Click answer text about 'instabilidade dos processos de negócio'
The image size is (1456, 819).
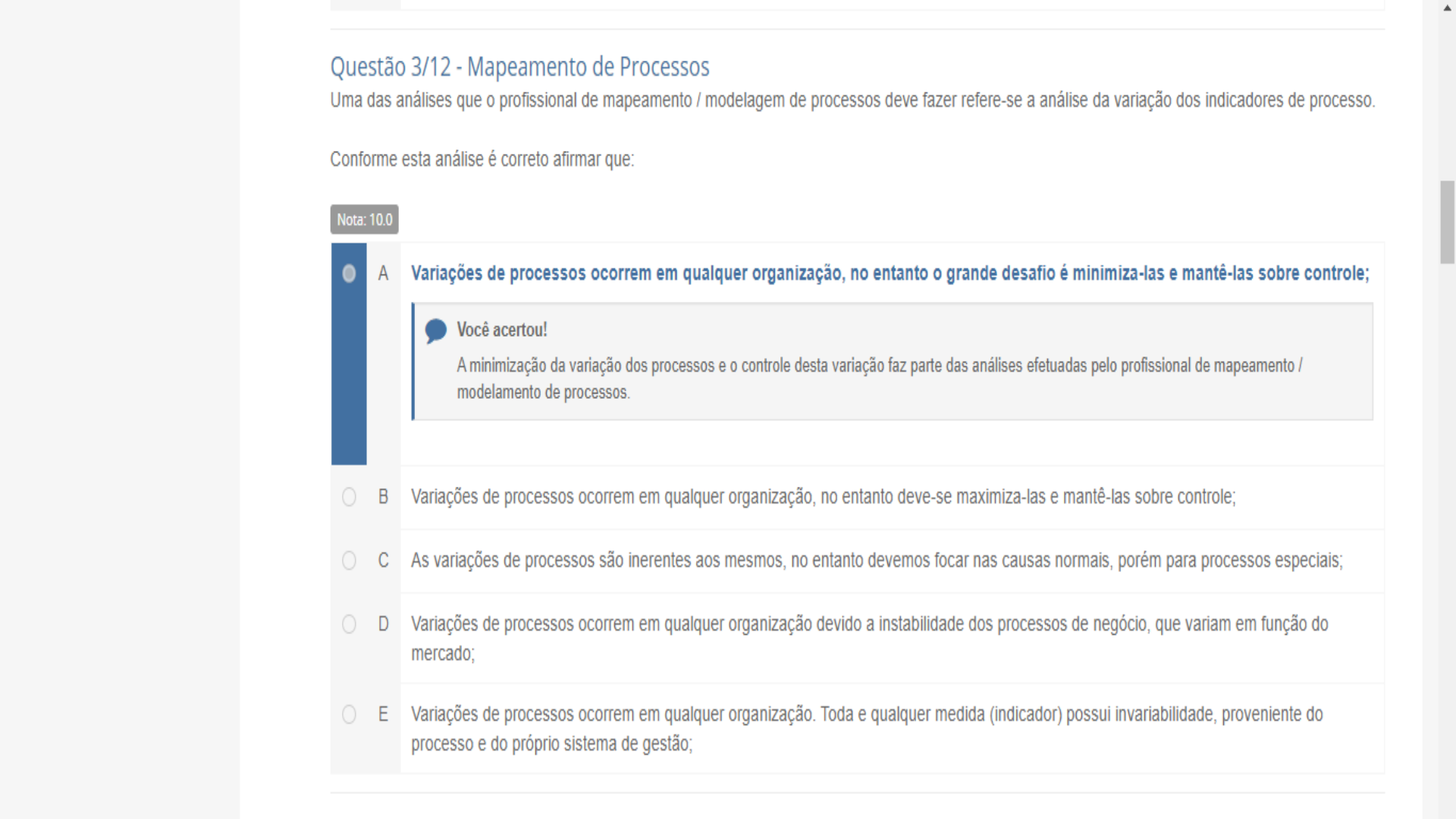(x=1013, y=624)
